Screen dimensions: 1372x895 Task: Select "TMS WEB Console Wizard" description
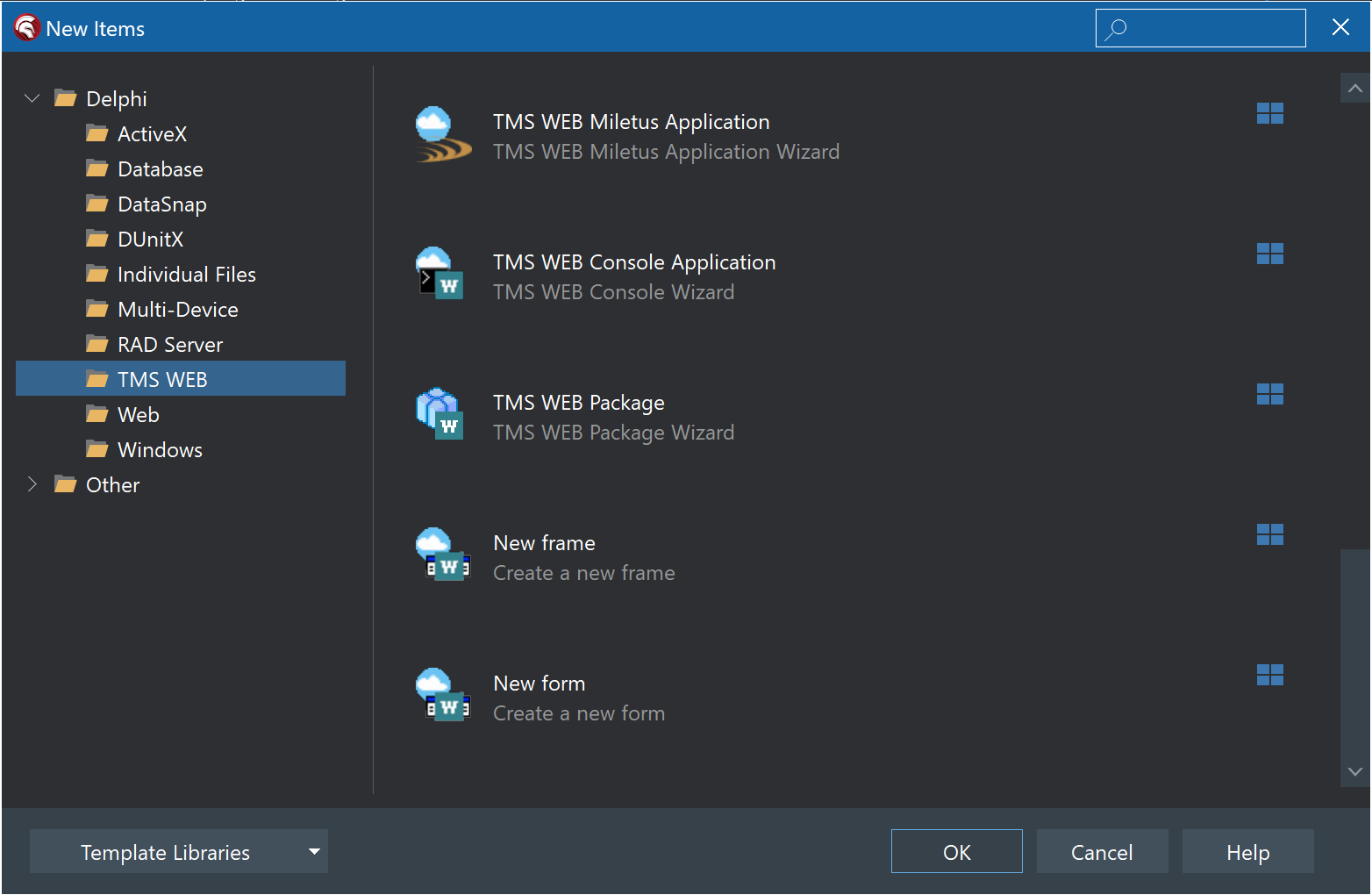tap(614, 292)
